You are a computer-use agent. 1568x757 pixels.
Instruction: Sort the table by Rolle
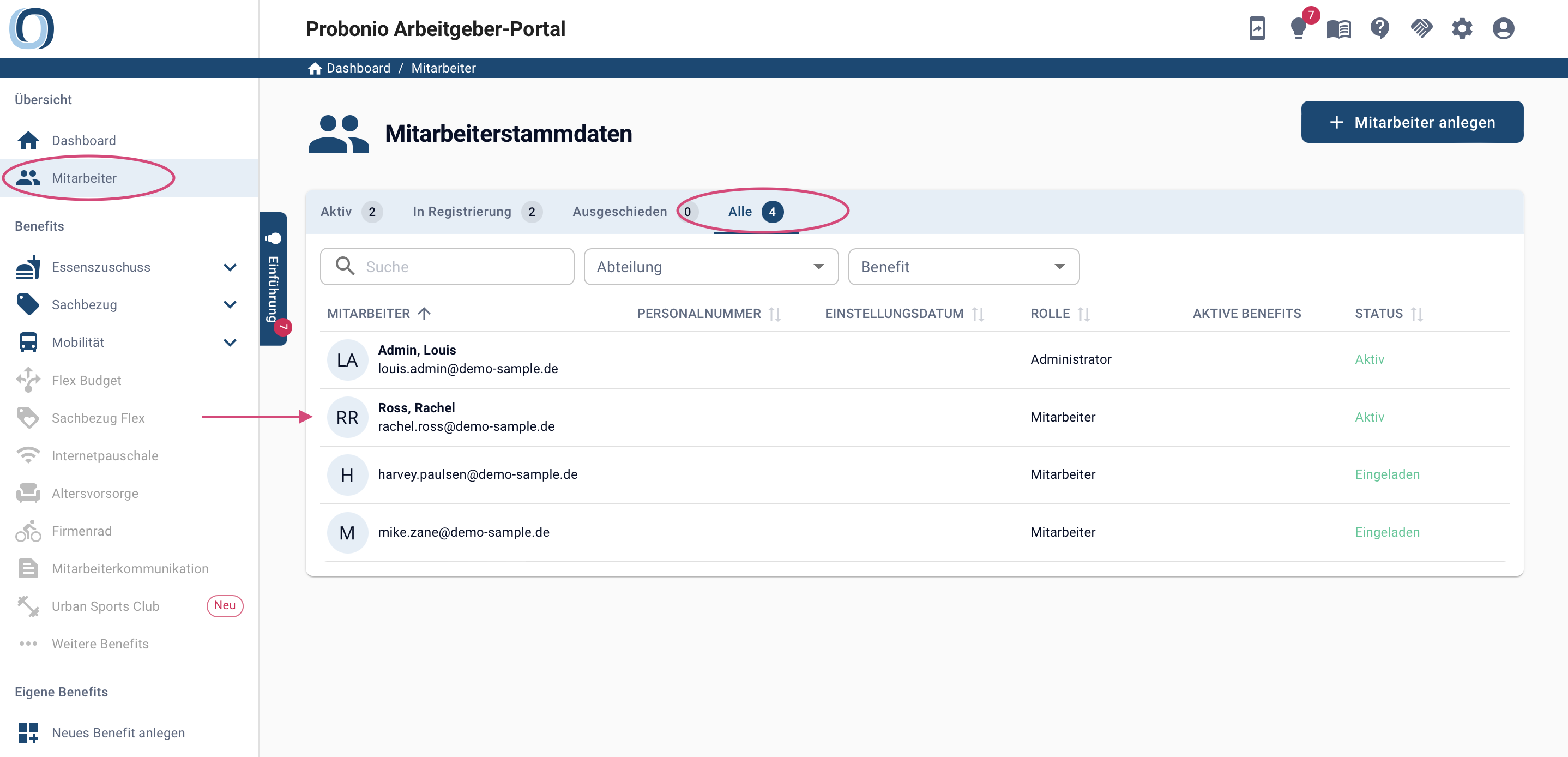point(1060,314)
